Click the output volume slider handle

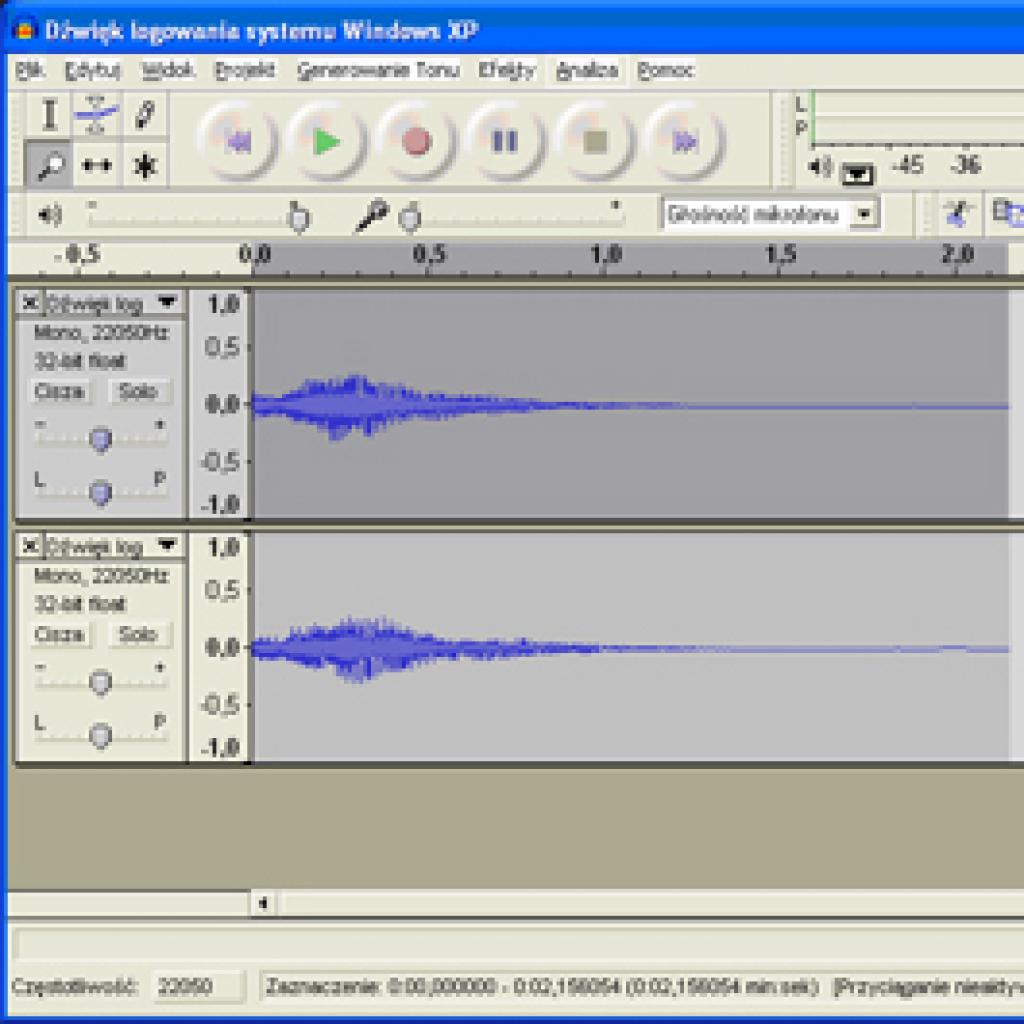[298, 217]
